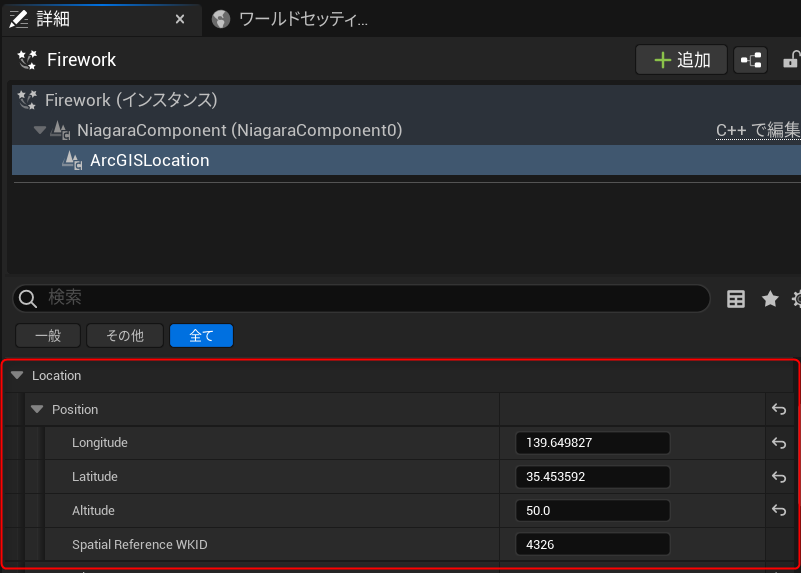Screen dimensions: 801x573
Task: Click the NiagaraComponent row icon
Action: (60, 130)
